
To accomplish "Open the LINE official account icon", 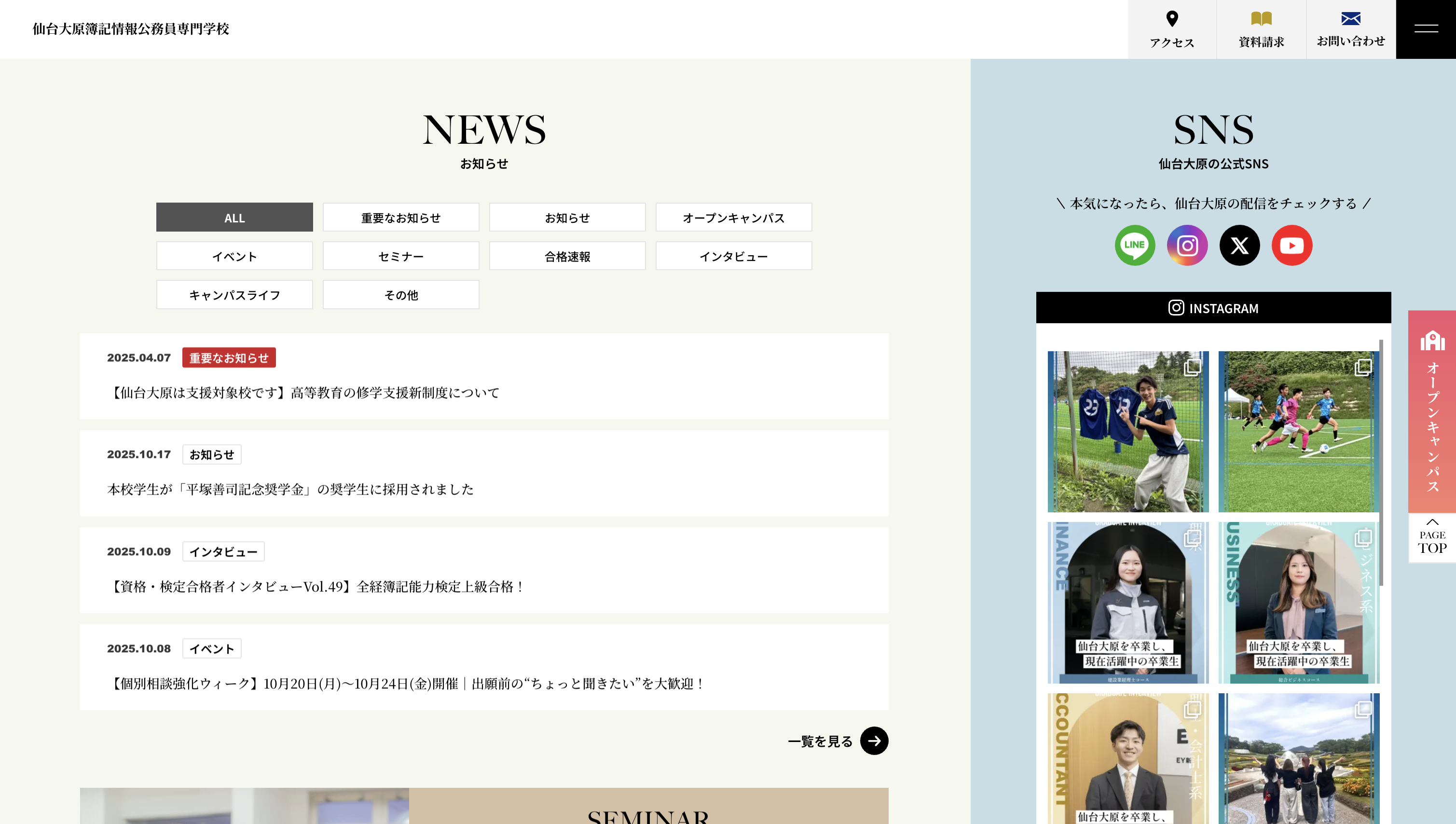I will [1135, 245].
